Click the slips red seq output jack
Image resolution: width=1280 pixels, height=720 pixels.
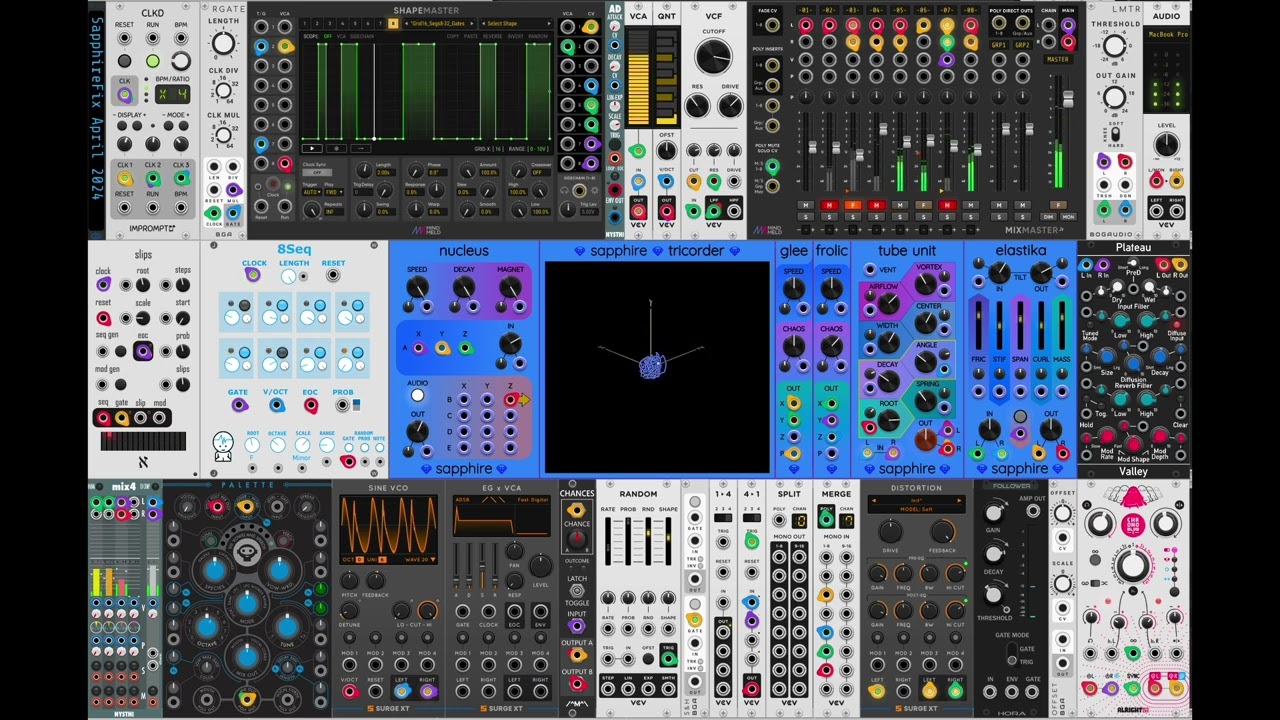[x=103, y=418]
